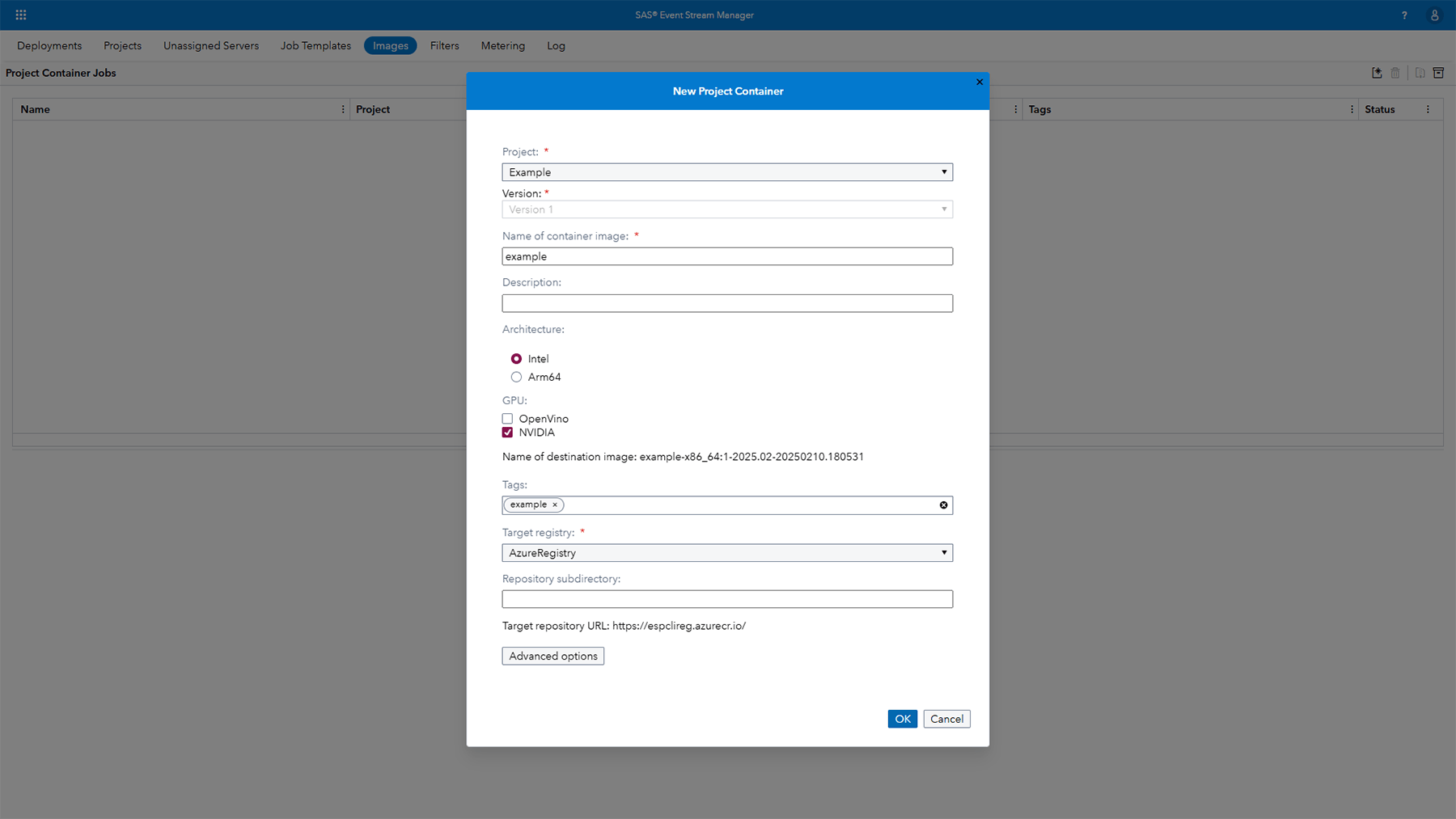Open the Project dropdown showing Example
The height and width of the screenshot is (819, 1456).
943,171
